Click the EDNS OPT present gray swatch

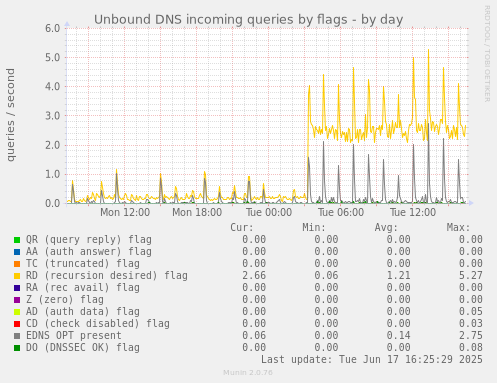(17, 336)
